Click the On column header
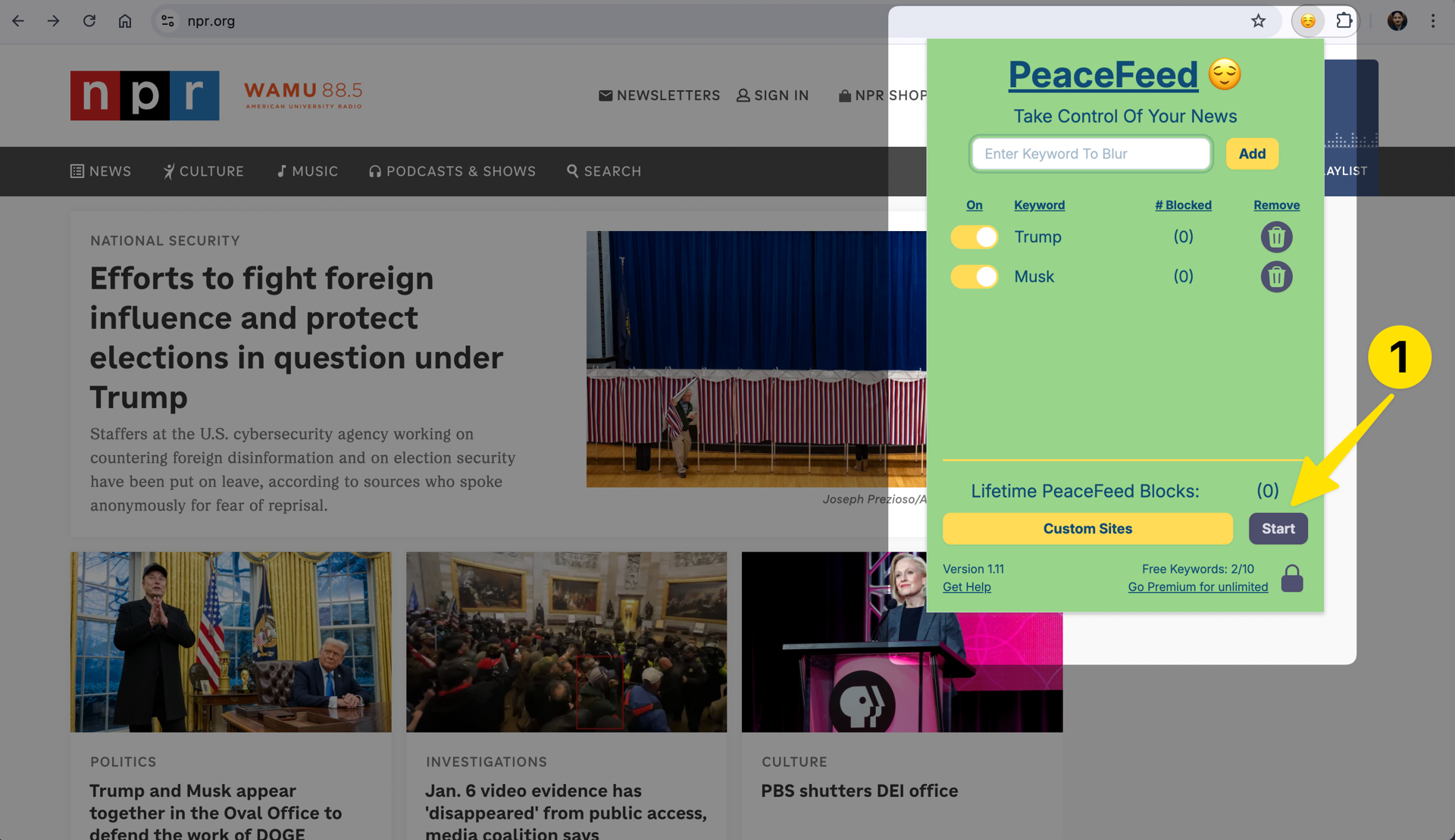Image resolution: width=1455 pixels, height=840 pixels. tap(974, 205)
